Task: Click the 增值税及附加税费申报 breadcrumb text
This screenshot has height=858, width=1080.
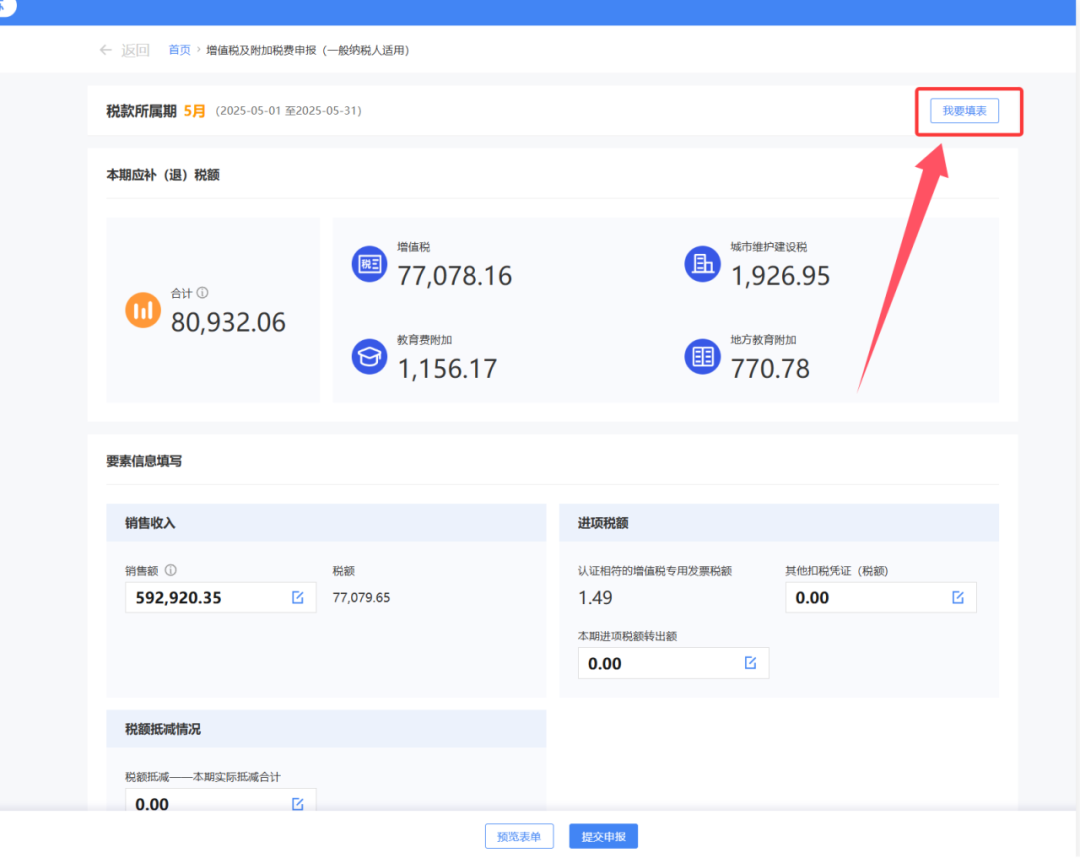Action: (x=307, y=50)
